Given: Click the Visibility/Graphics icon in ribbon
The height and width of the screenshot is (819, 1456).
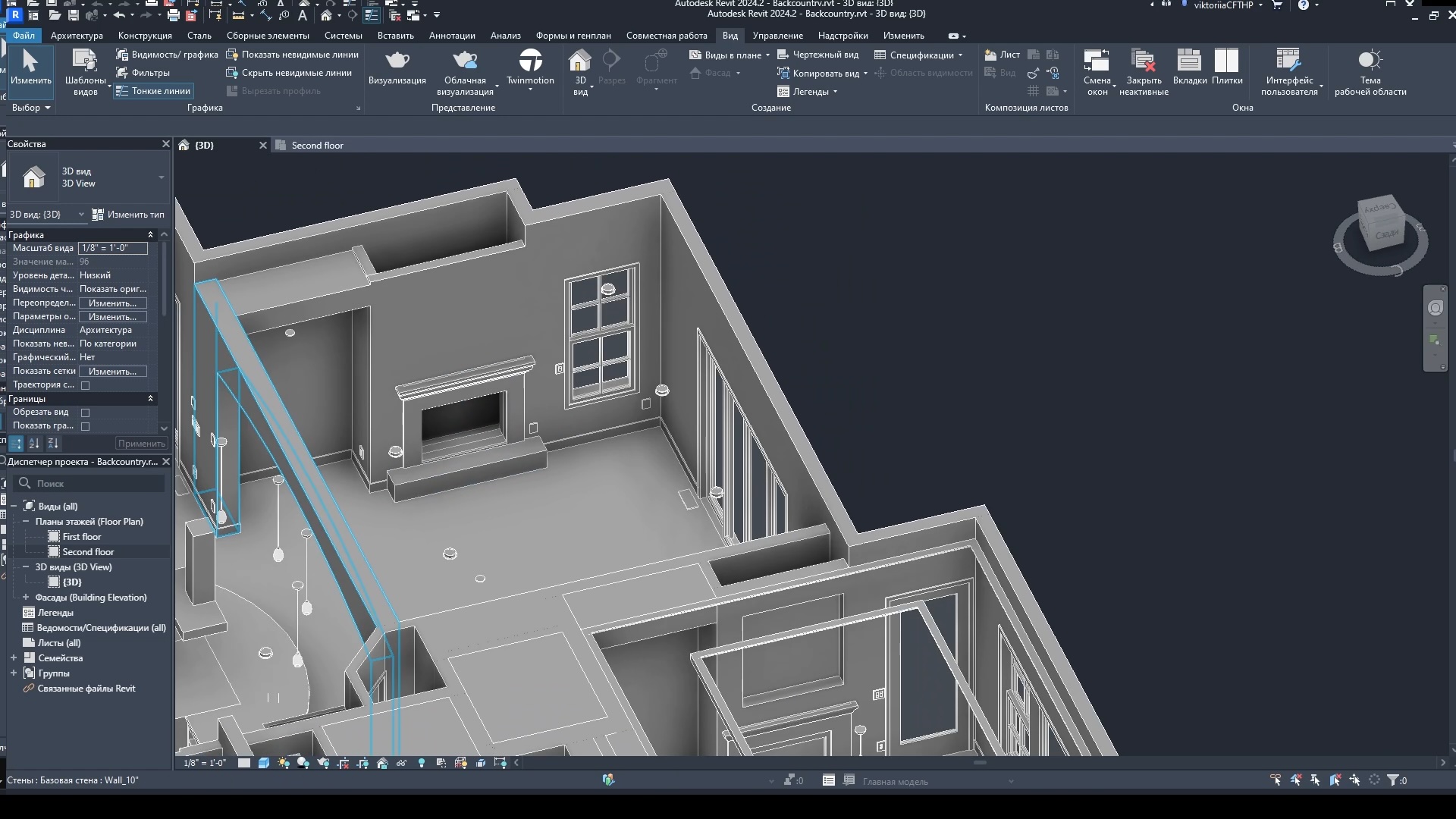Looking at the screenshot, I should 121,55.
